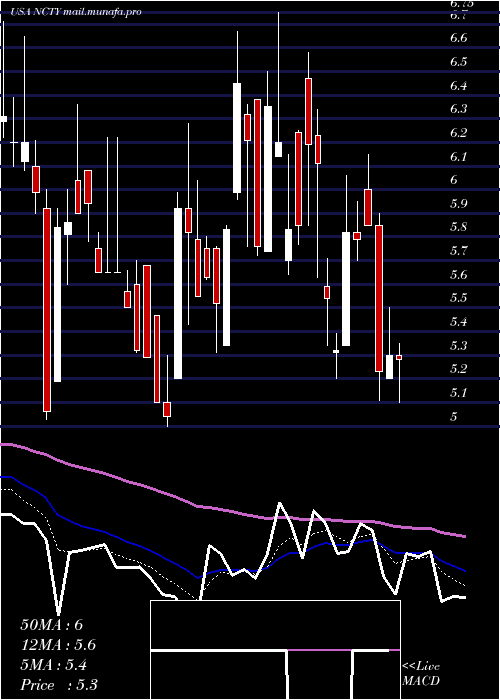This screenshot has height=700, width=500.
Task: Click the 50MA : 6 label
Action: (52, 625)
